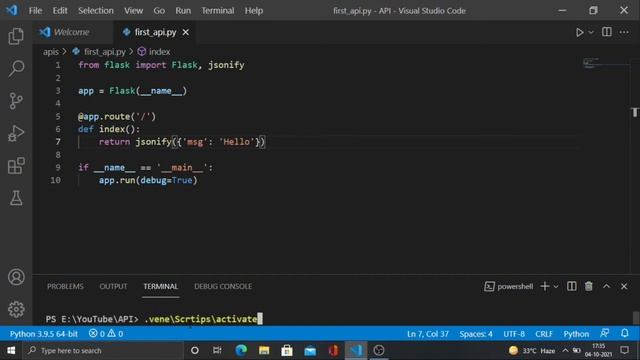Open the Manage gear icon

click(16, 309)
